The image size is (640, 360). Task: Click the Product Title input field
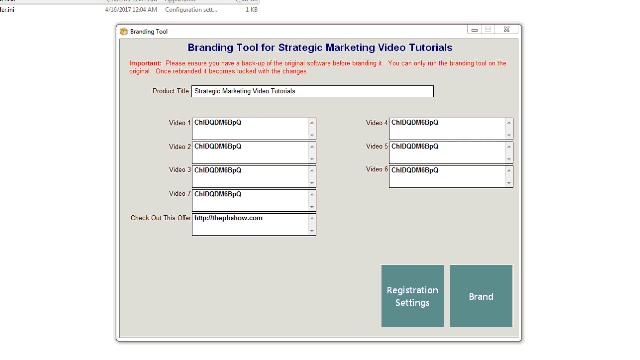[312, 91]
